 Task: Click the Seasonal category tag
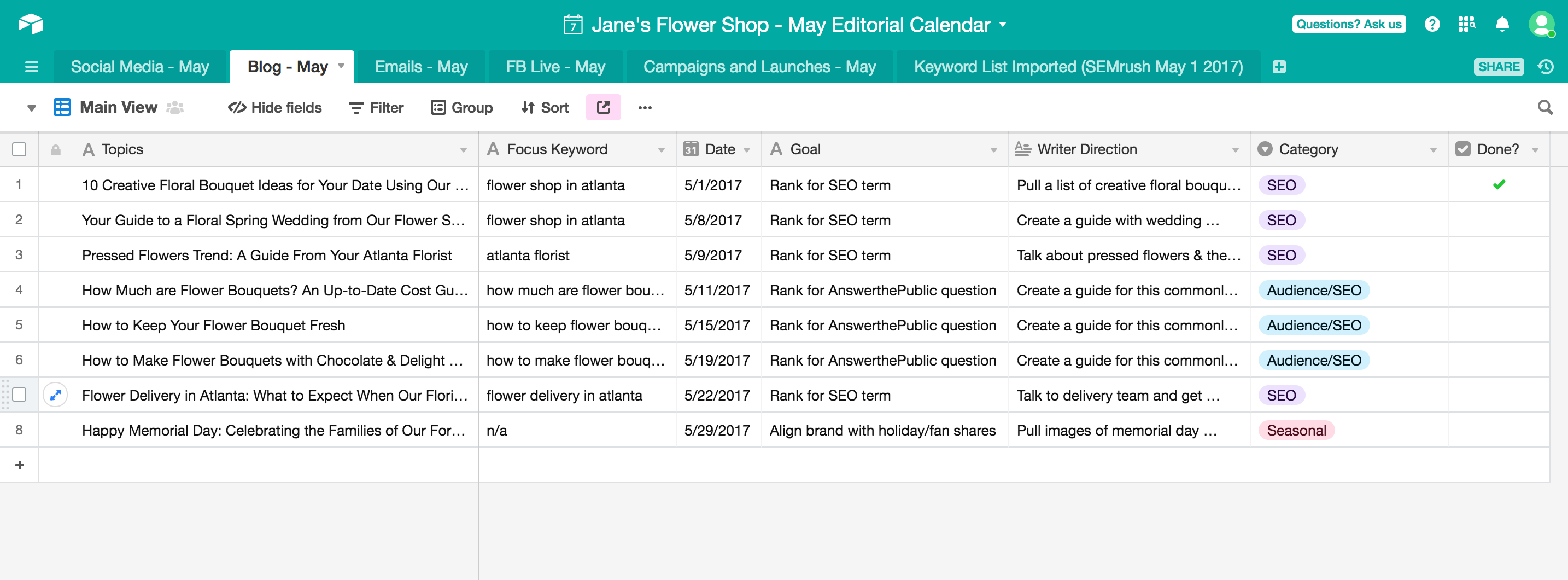(1296, 430)
